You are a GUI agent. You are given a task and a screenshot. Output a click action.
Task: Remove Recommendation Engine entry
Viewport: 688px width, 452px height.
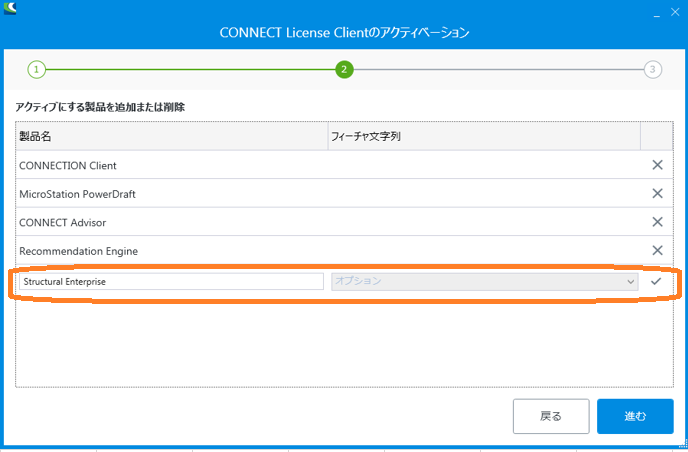[657, 251]
